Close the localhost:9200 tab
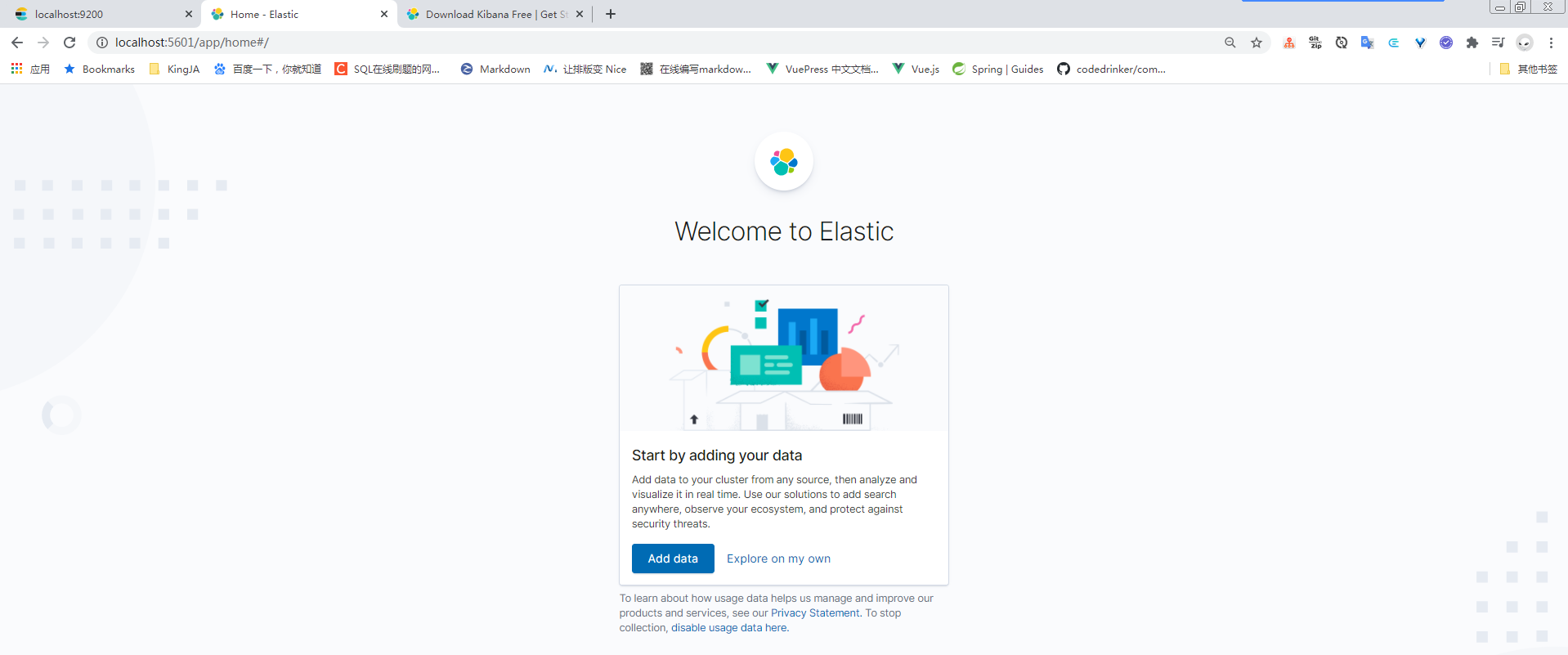The height and width of the screenshot is (655, 1568). click(x=189, y=14)
